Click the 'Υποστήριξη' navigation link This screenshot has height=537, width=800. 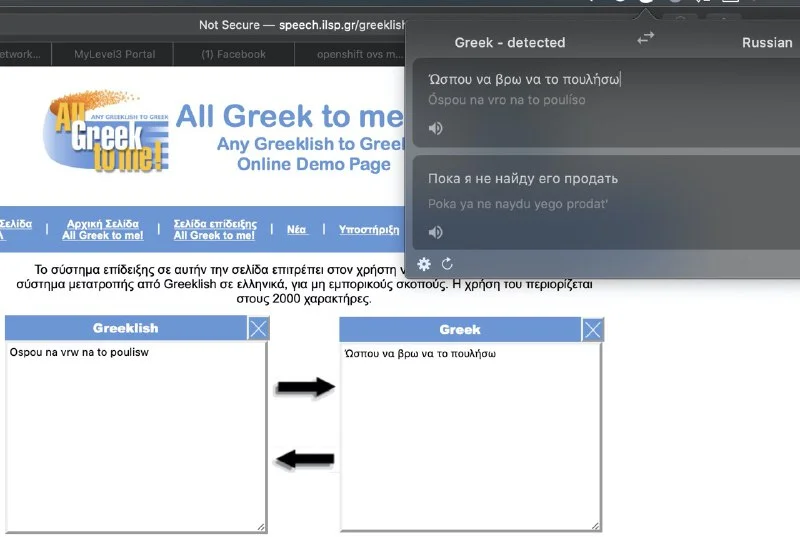[x=369, y=229]
